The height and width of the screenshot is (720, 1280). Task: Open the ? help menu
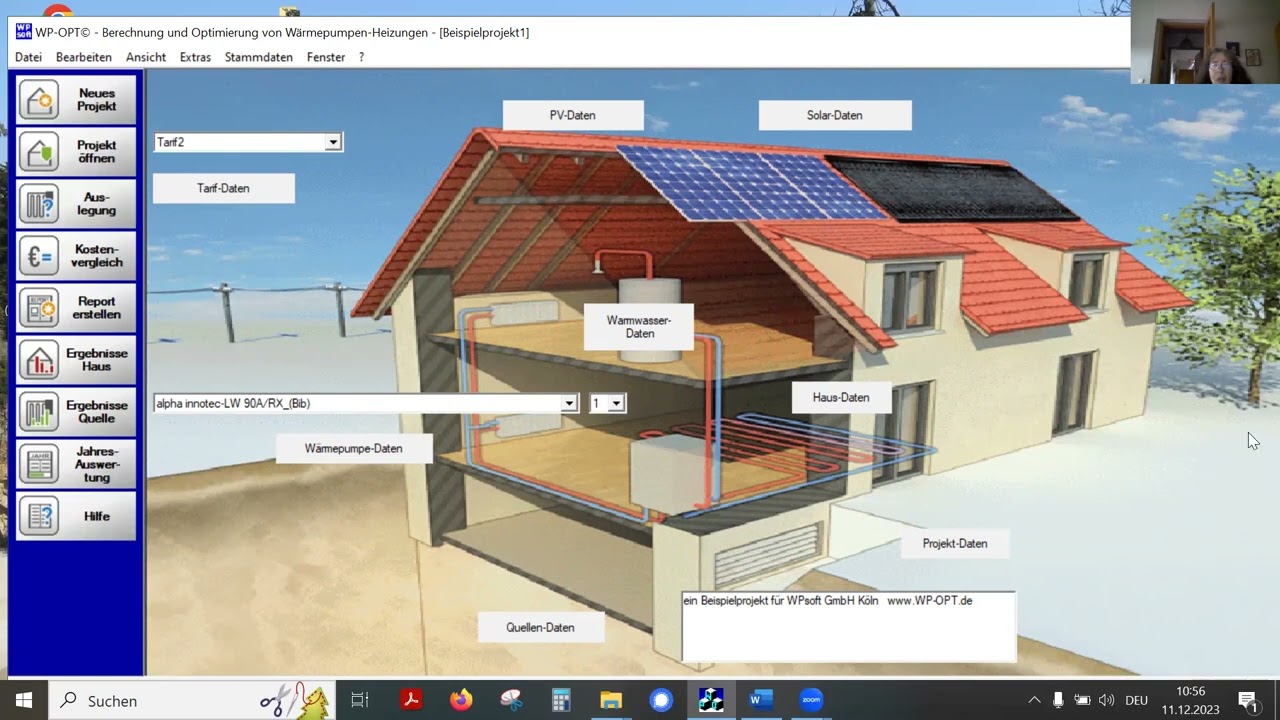pos(361,57)
